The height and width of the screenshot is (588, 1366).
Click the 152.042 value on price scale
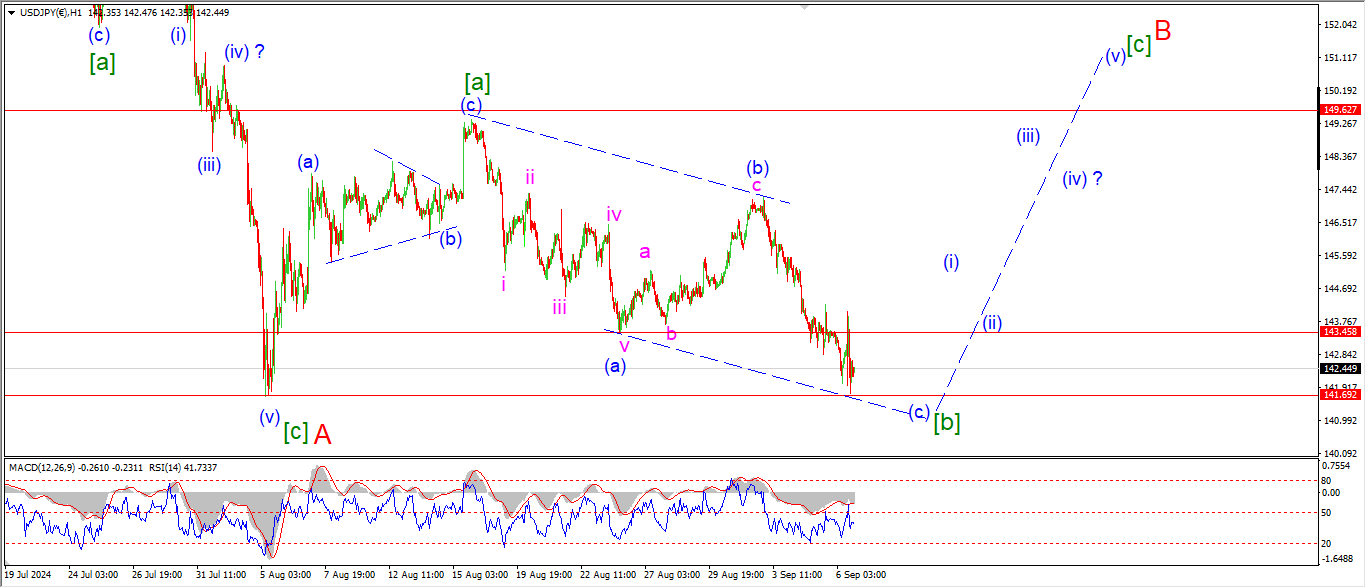click(x=1339, y=24)
